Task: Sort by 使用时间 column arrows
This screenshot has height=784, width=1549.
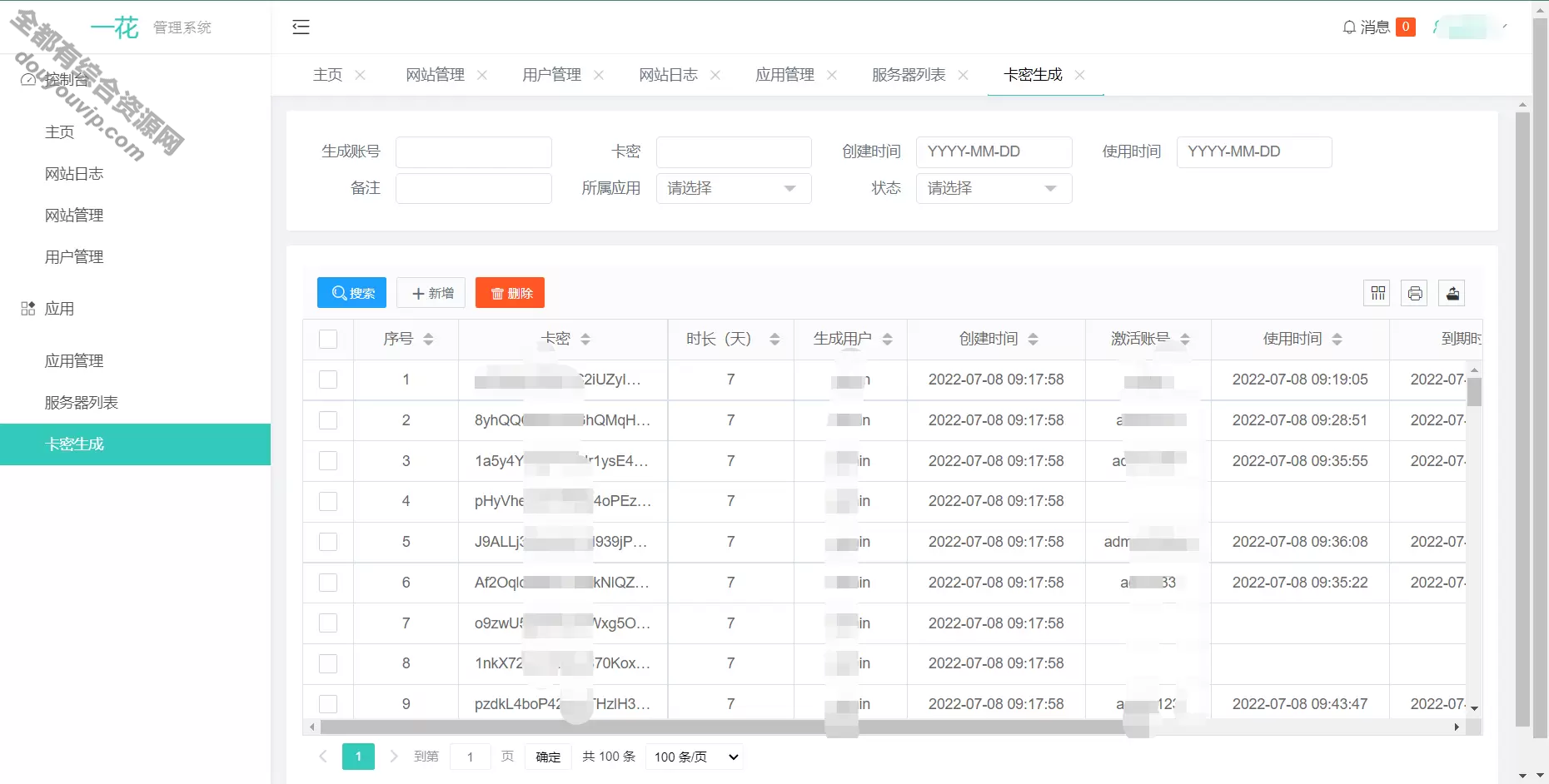Action: point(1337,339)
